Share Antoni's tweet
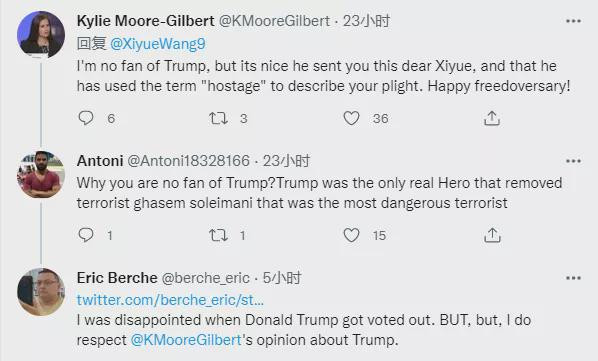This screenshot has width=598, height=361. tap(492, 235)
